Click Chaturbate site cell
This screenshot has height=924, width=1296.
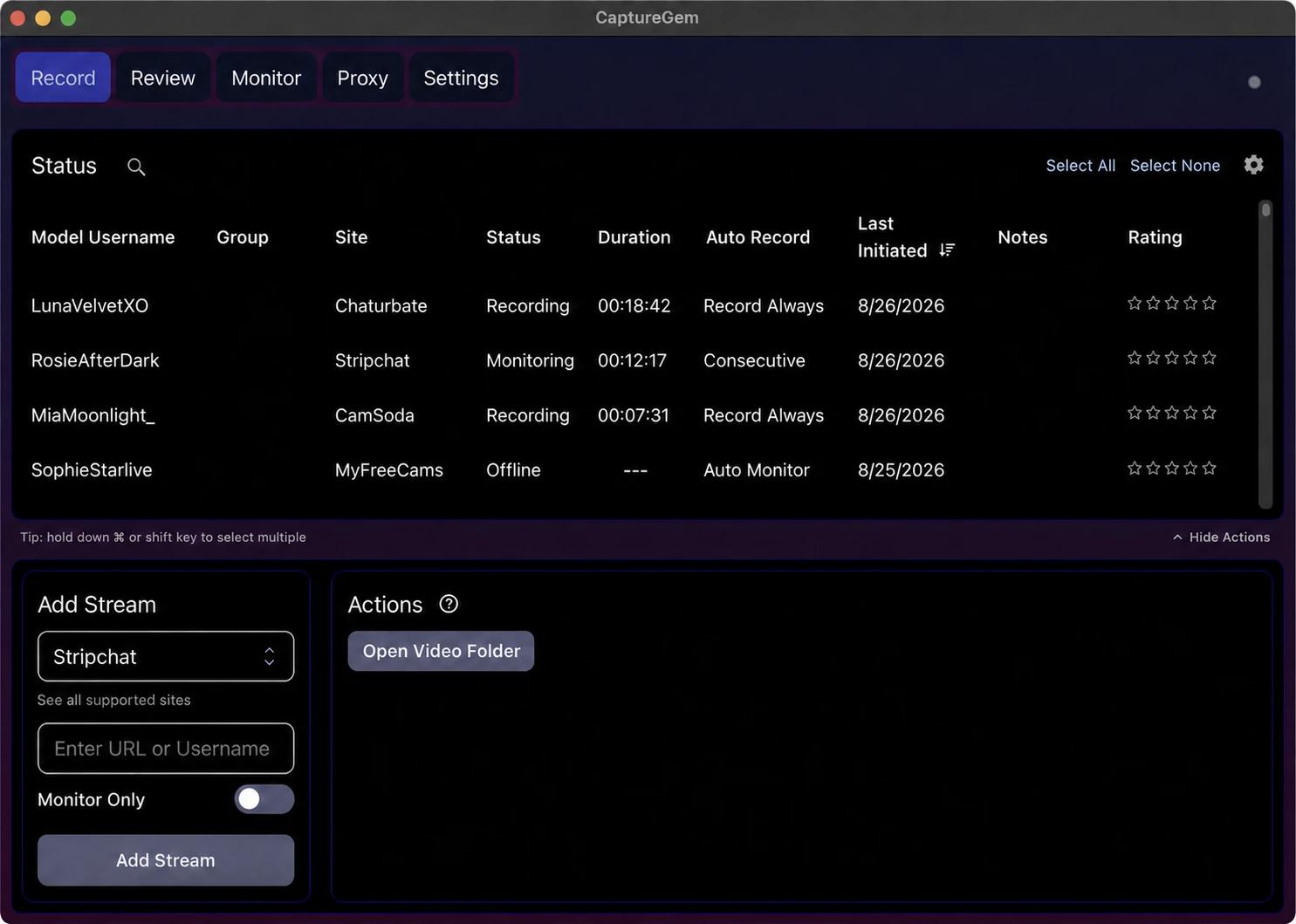(x=381, y=305)
